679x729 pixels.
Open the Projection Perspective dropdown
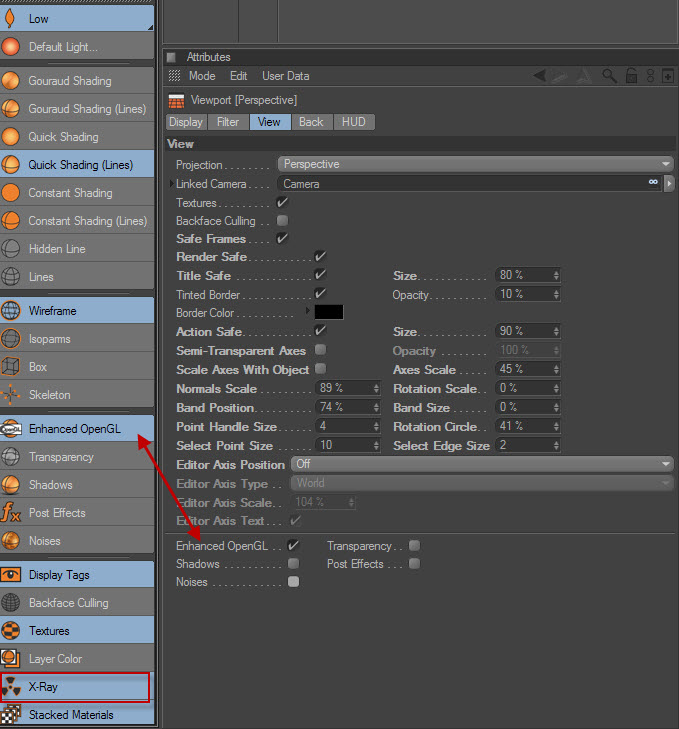475,164
